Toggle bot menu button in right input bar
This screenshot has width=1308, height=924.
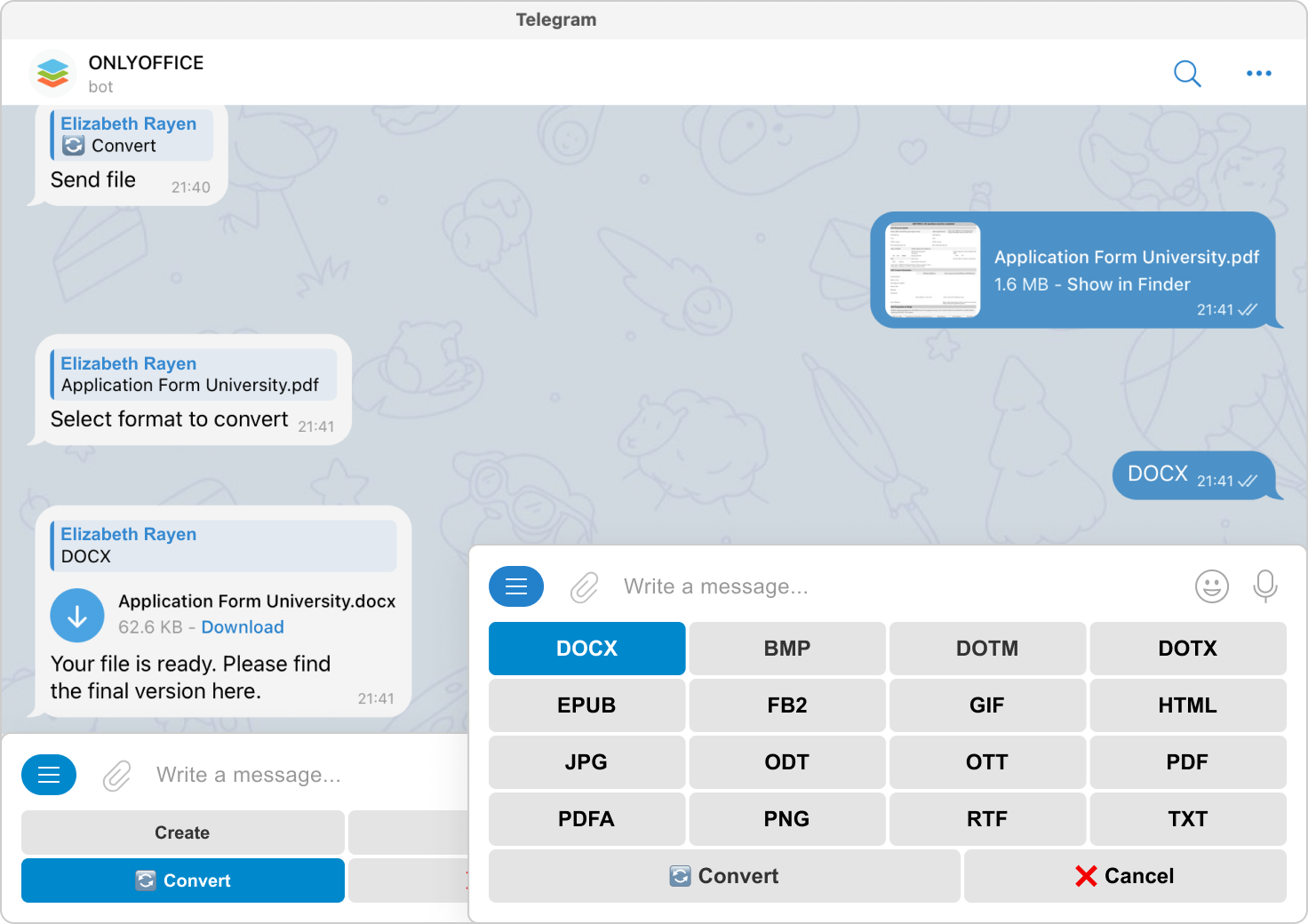pyautogui.click(x=516, y=586)
